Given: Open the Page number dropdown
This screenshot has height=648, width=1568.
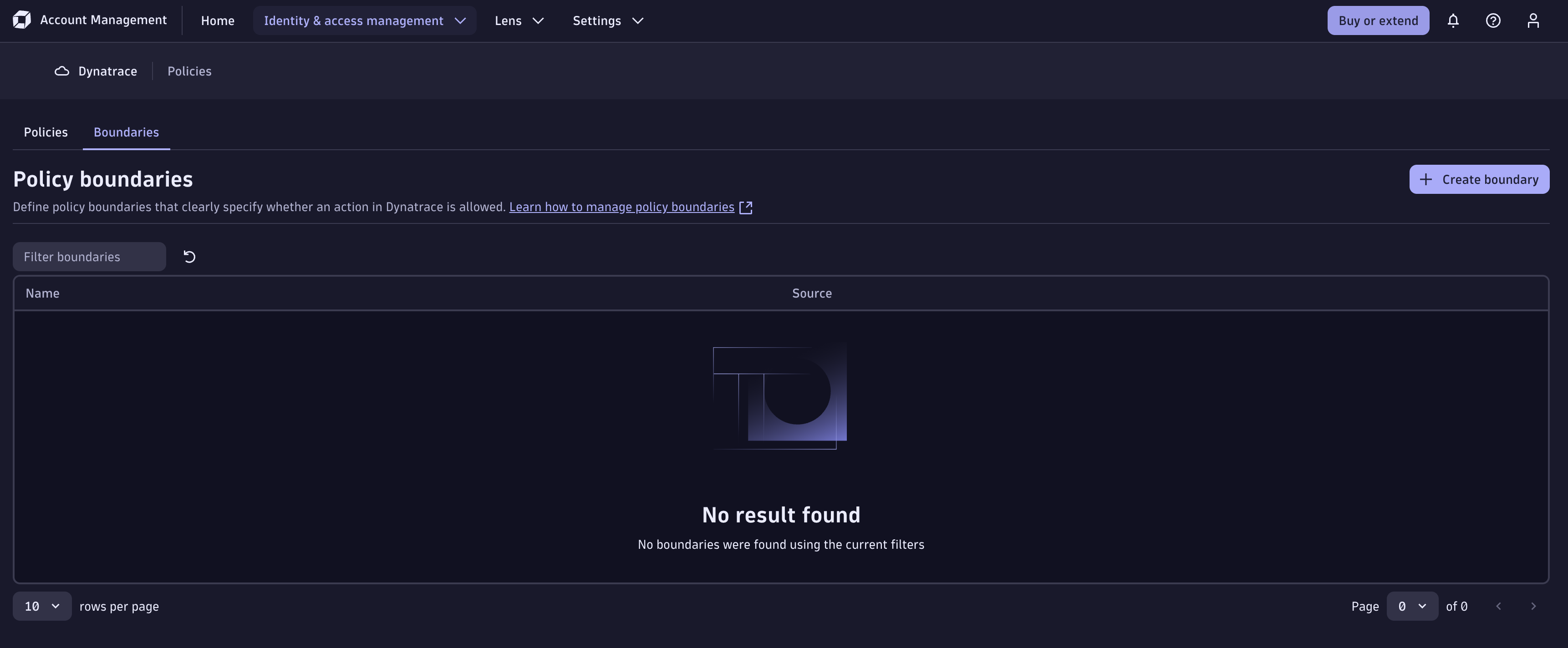Looking at the screenshot, I should coord(1412,606).
